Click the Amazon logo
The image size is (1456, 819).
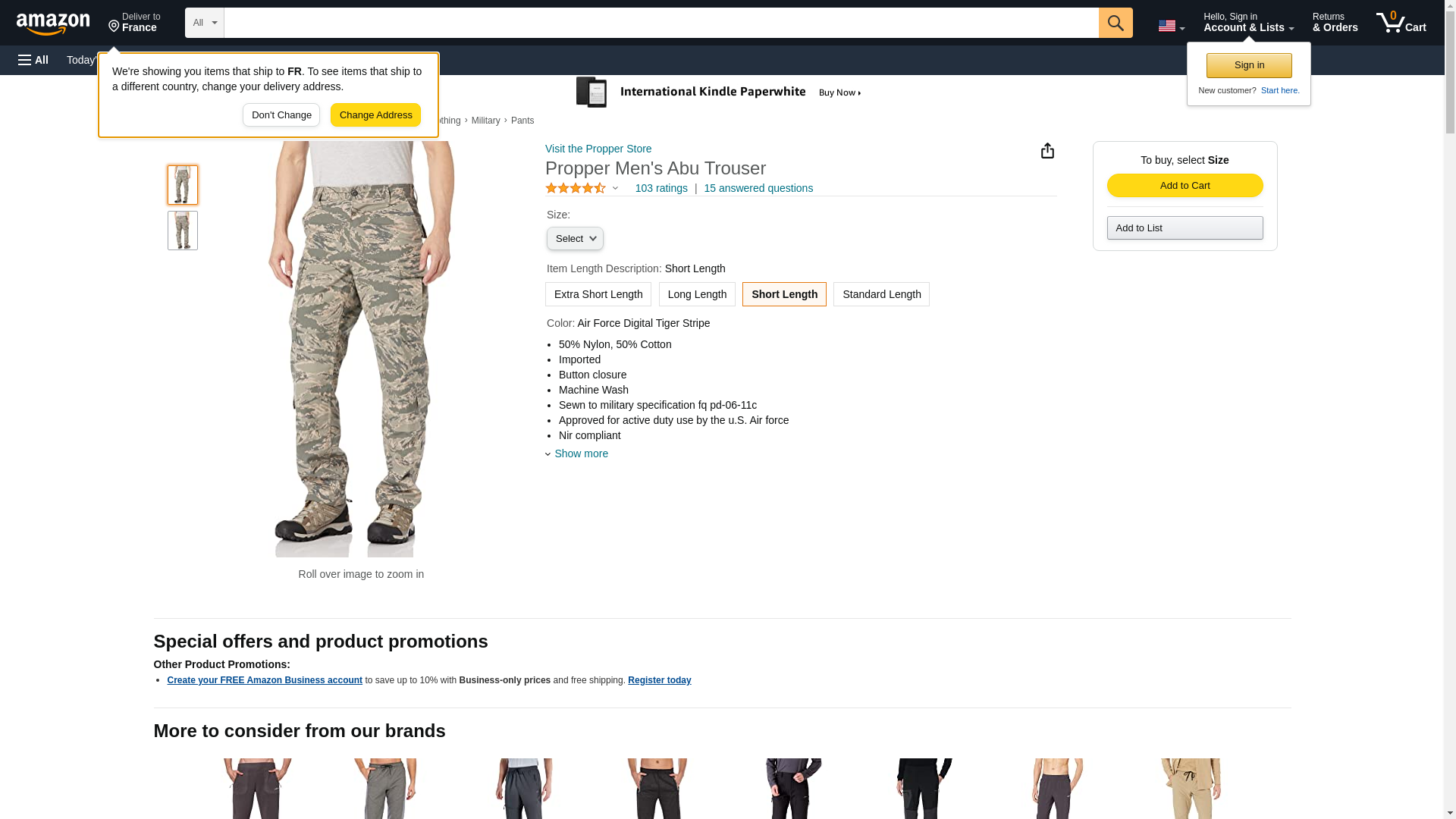[53, 24]
